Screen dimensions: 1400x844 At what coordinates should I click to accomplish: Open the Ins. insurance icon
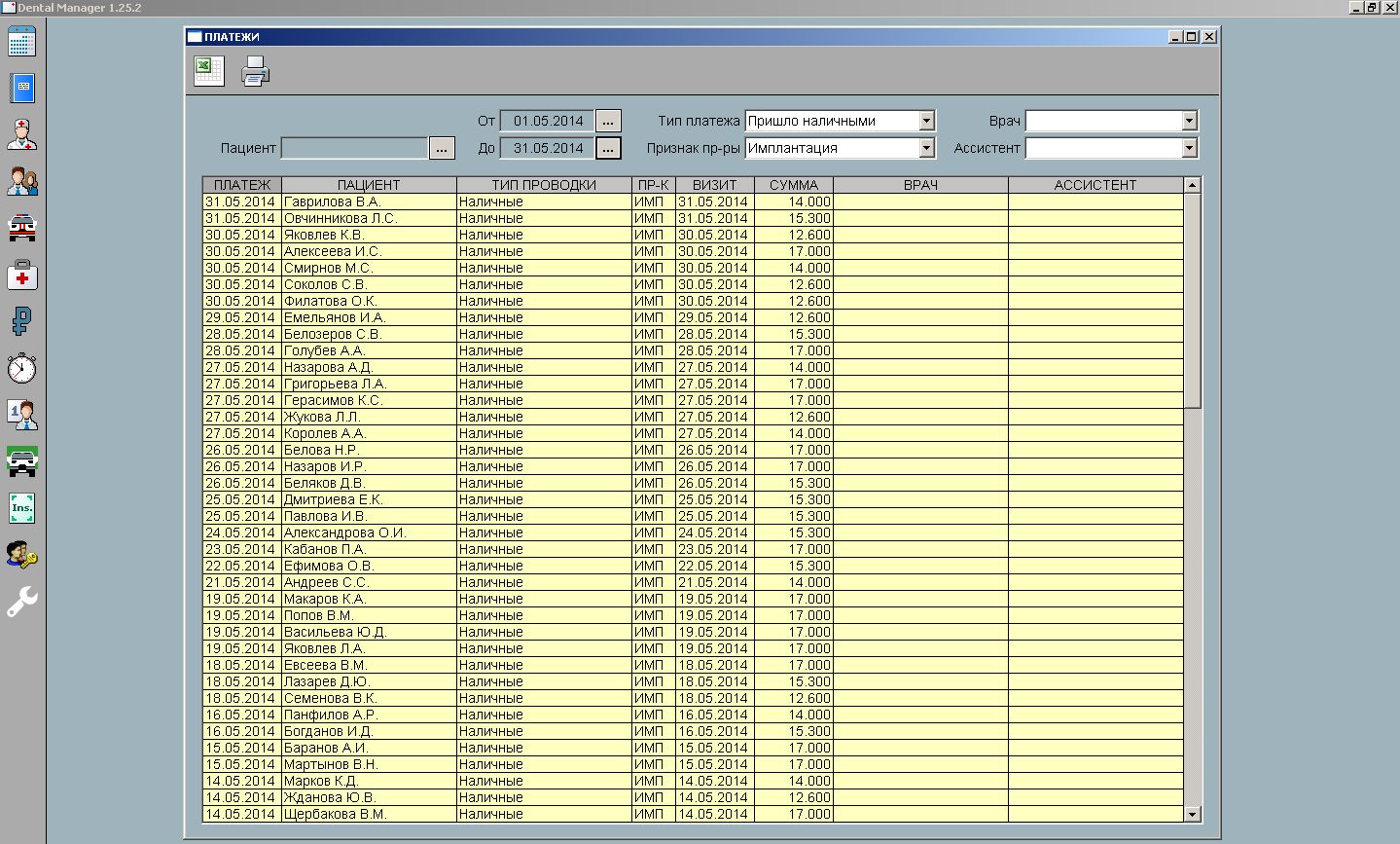click(x=21, y=508)
